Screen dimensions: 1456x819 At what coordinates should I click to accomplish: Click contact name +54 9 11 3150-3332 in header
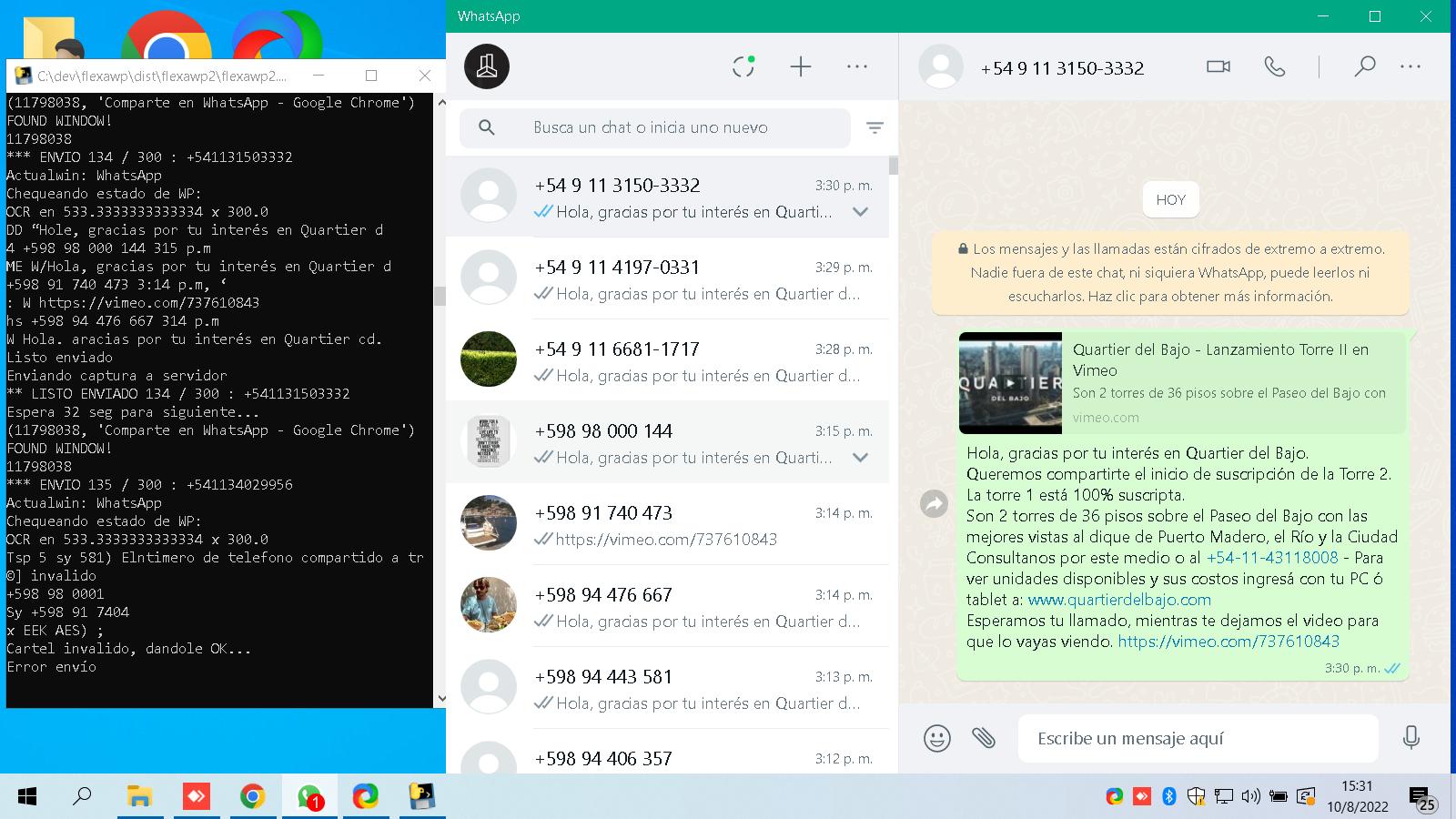pyautogui.click(x=1062, y=68)
